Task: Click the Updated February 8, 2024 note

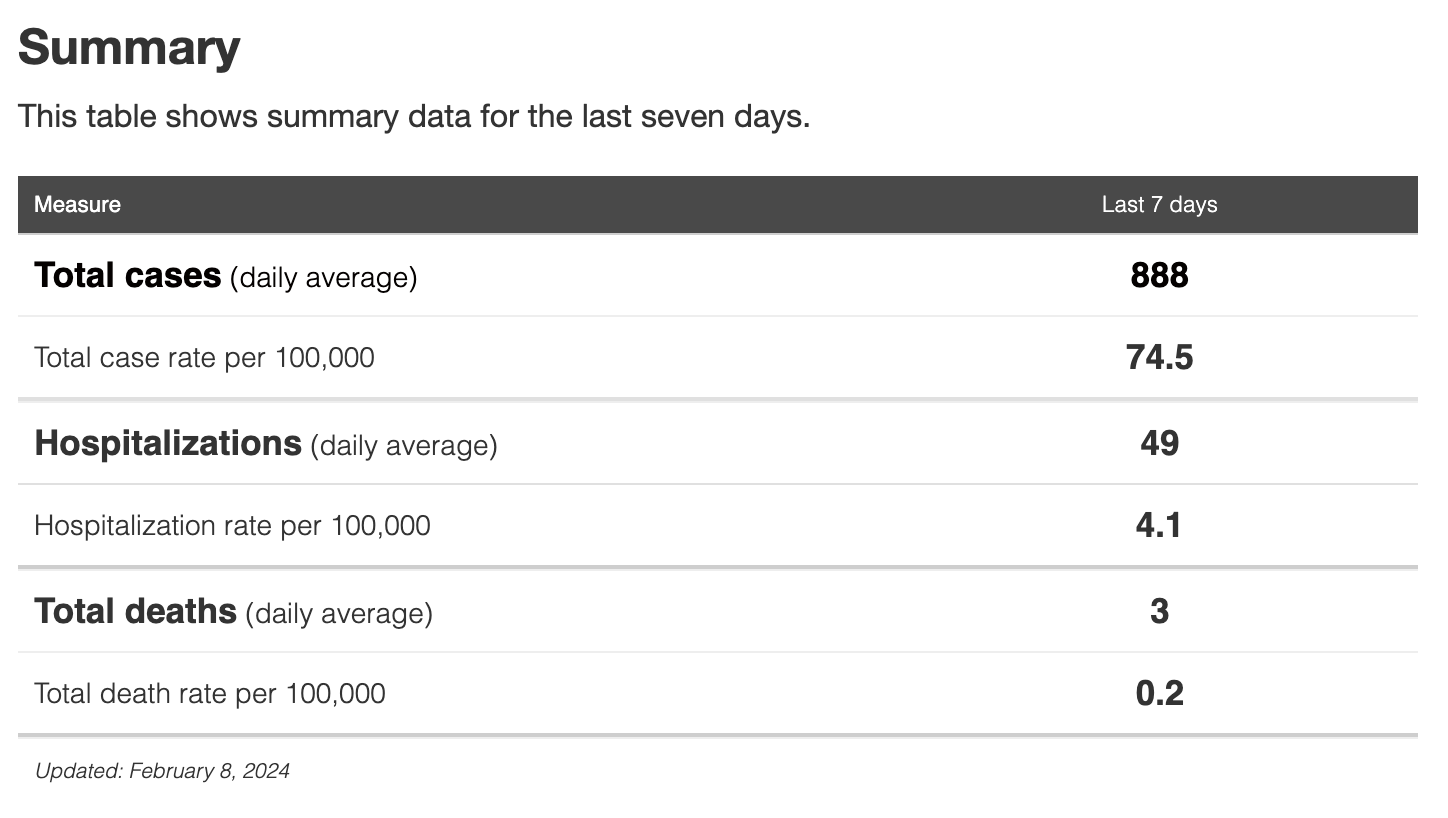Action: tap(162, 771)
